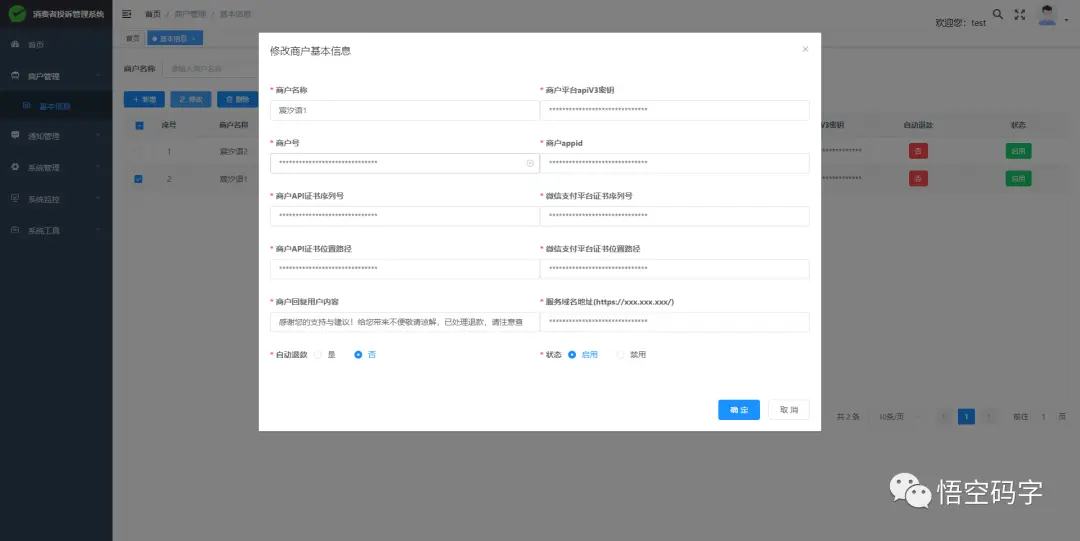
Task: Click the 商户名称 field in the dialog
Action: click(x=405, y=110)
